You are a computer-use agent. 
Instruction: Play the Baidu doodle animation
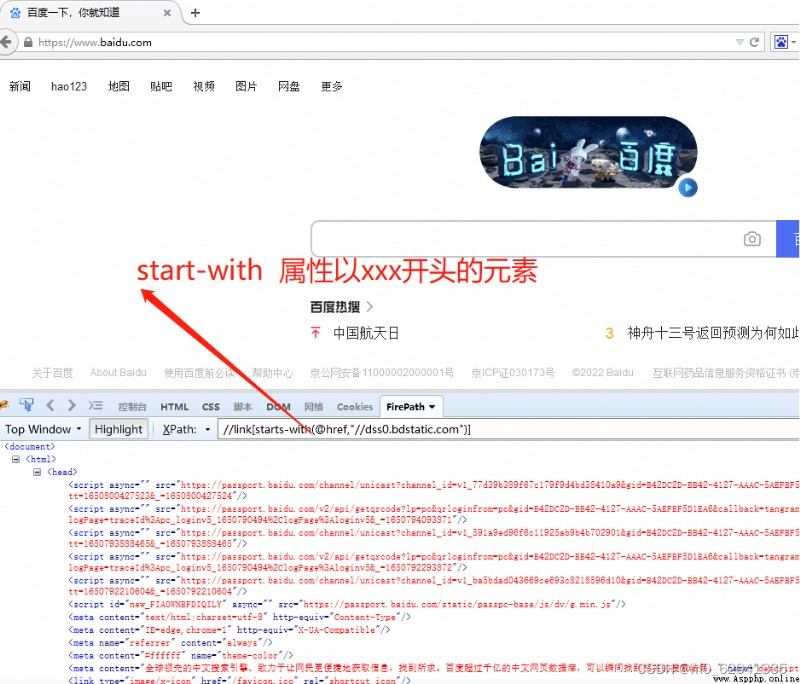pos(688,187)
